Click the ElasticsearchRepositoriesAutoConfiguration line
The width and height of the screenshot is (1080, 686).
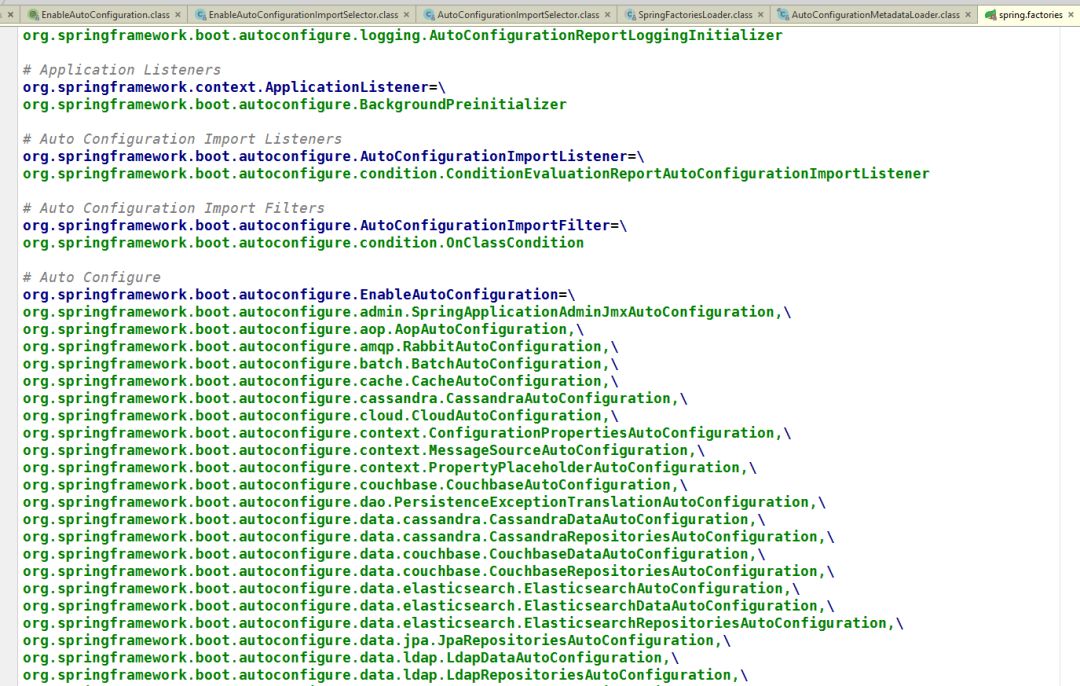[x=463, y=623]
